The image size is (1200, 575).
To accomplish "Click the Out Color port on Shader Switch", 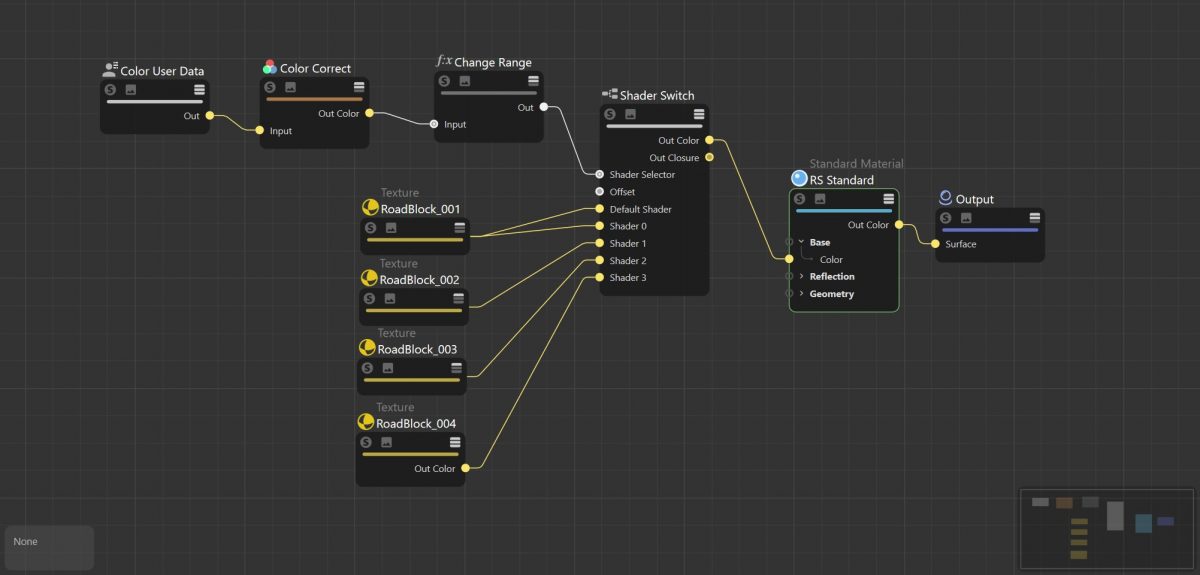I will [709, 141].
